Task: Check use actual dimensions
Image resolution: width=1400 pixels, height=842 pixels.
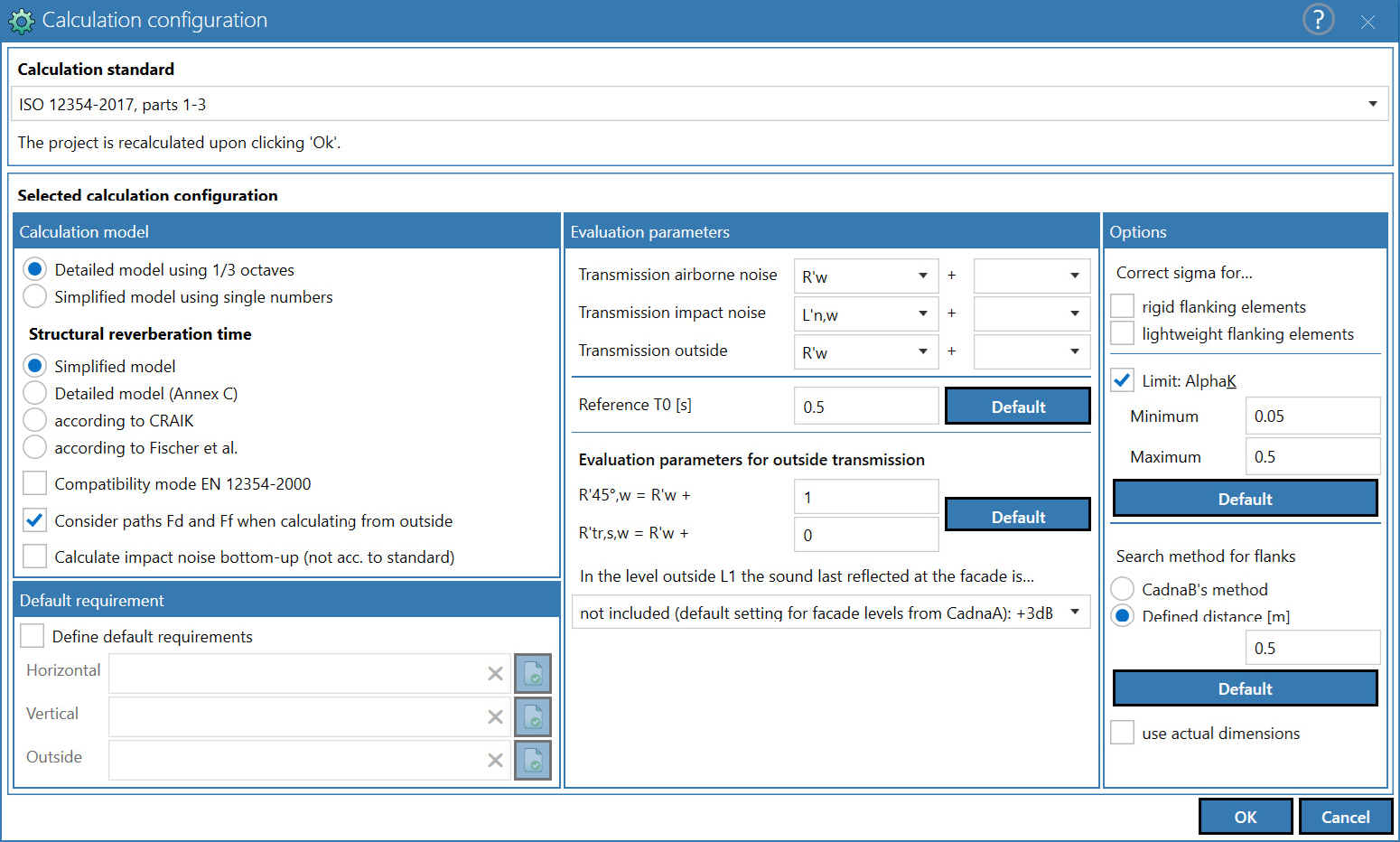Action: point(1122,733)
